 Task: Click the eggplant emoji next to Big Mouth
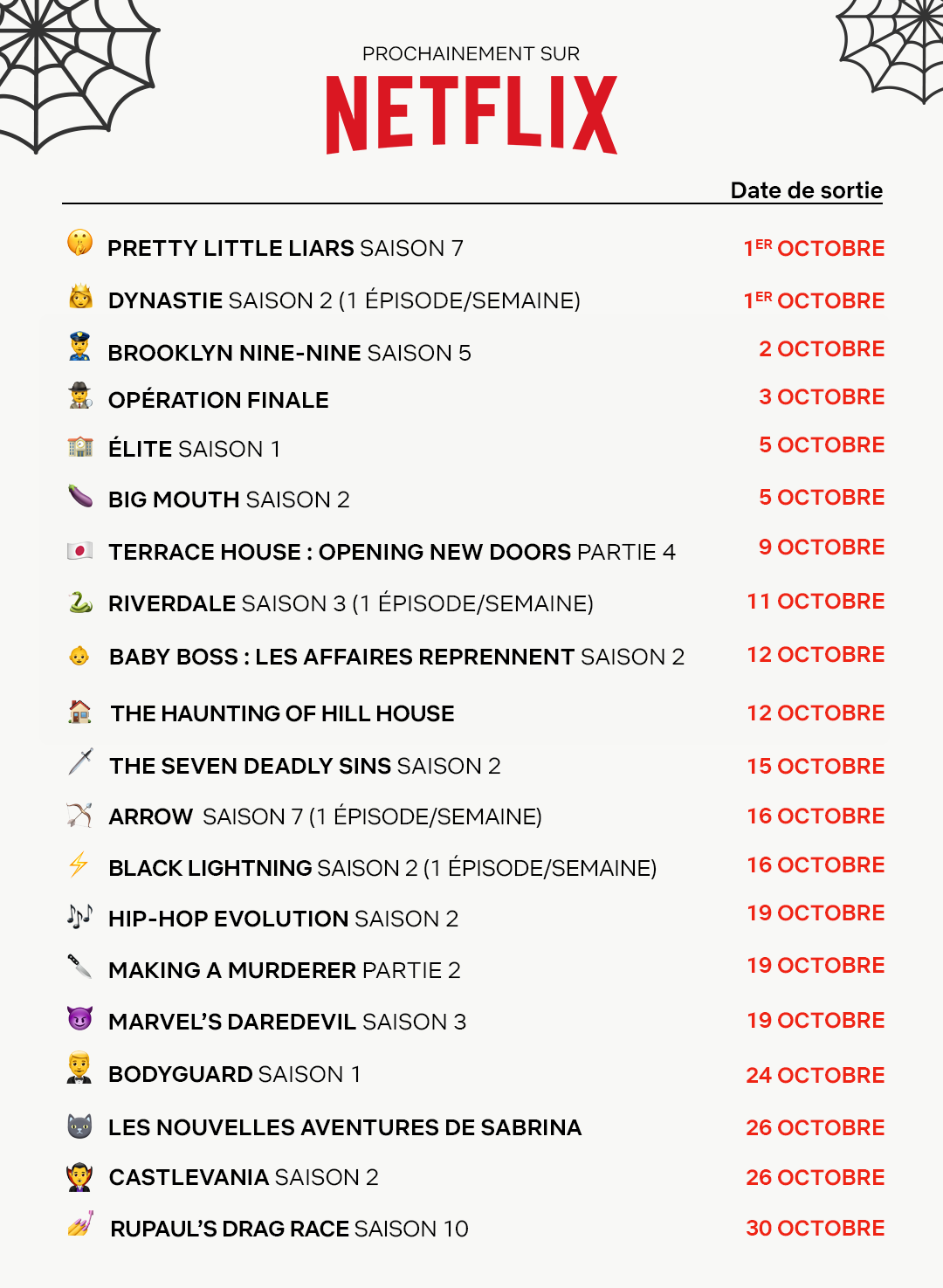pyautogui.click(x=80, y=496)
